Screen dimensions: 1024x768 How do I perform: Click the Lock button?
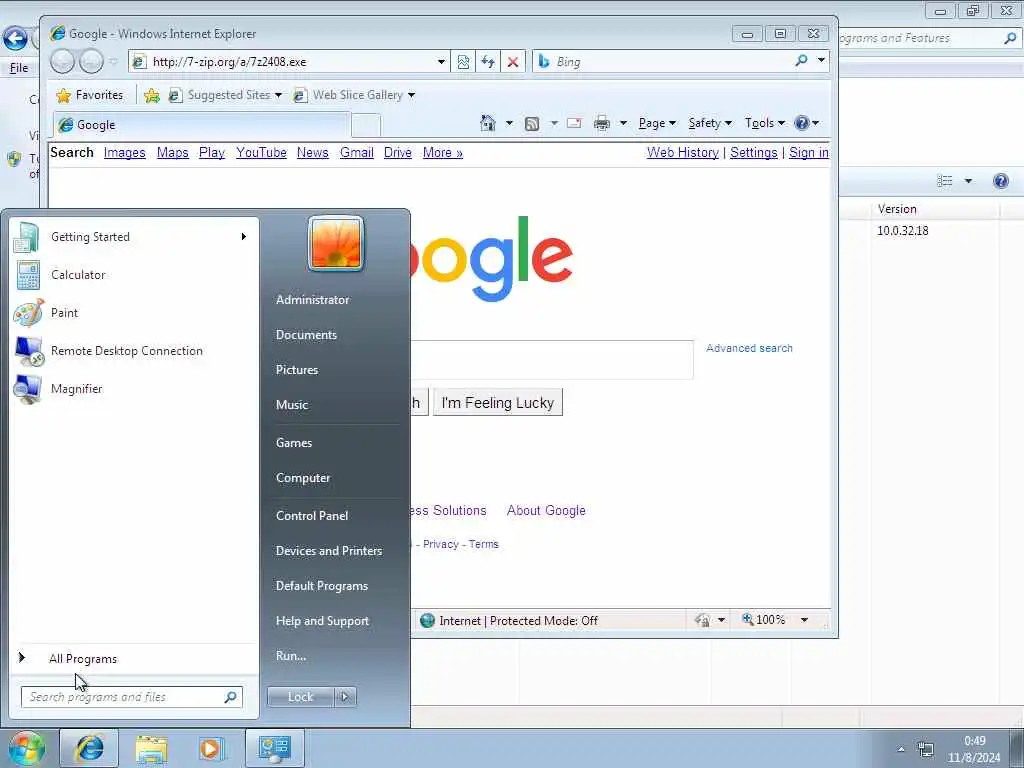300,697
